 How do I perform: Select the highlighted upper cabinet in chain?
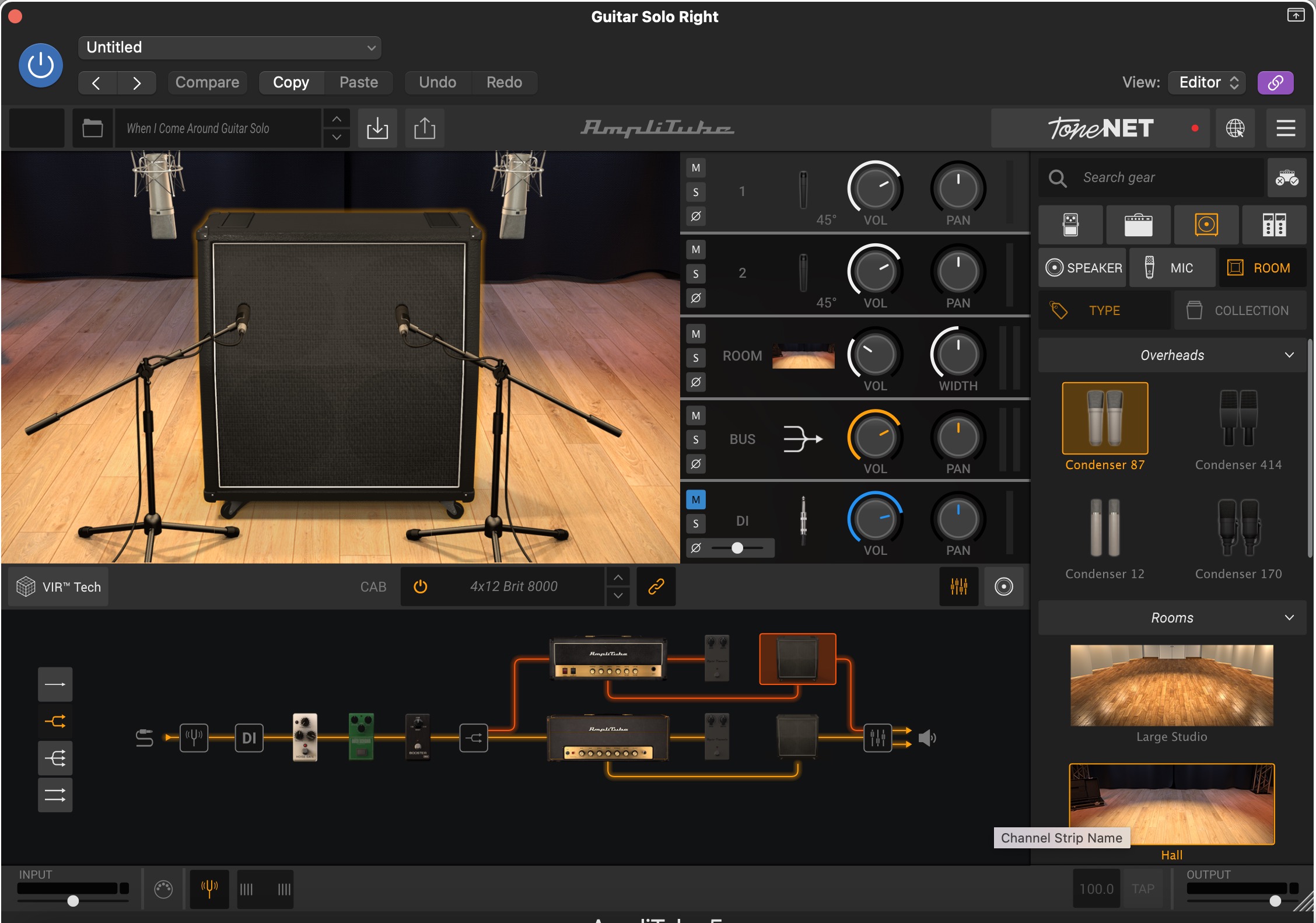[797, 659]
